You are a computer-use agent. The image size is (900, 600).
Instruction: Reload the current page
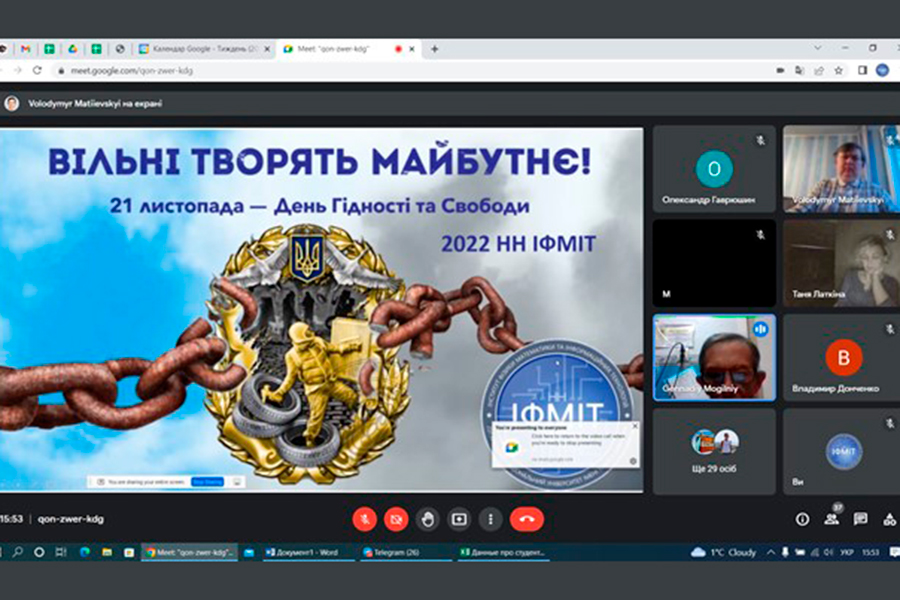pos(37,70)
